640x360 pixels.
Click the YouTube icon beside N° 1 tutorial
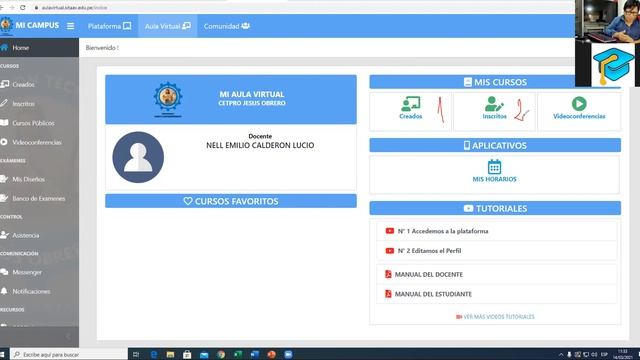pyautogui.click(x=390, y=231)
